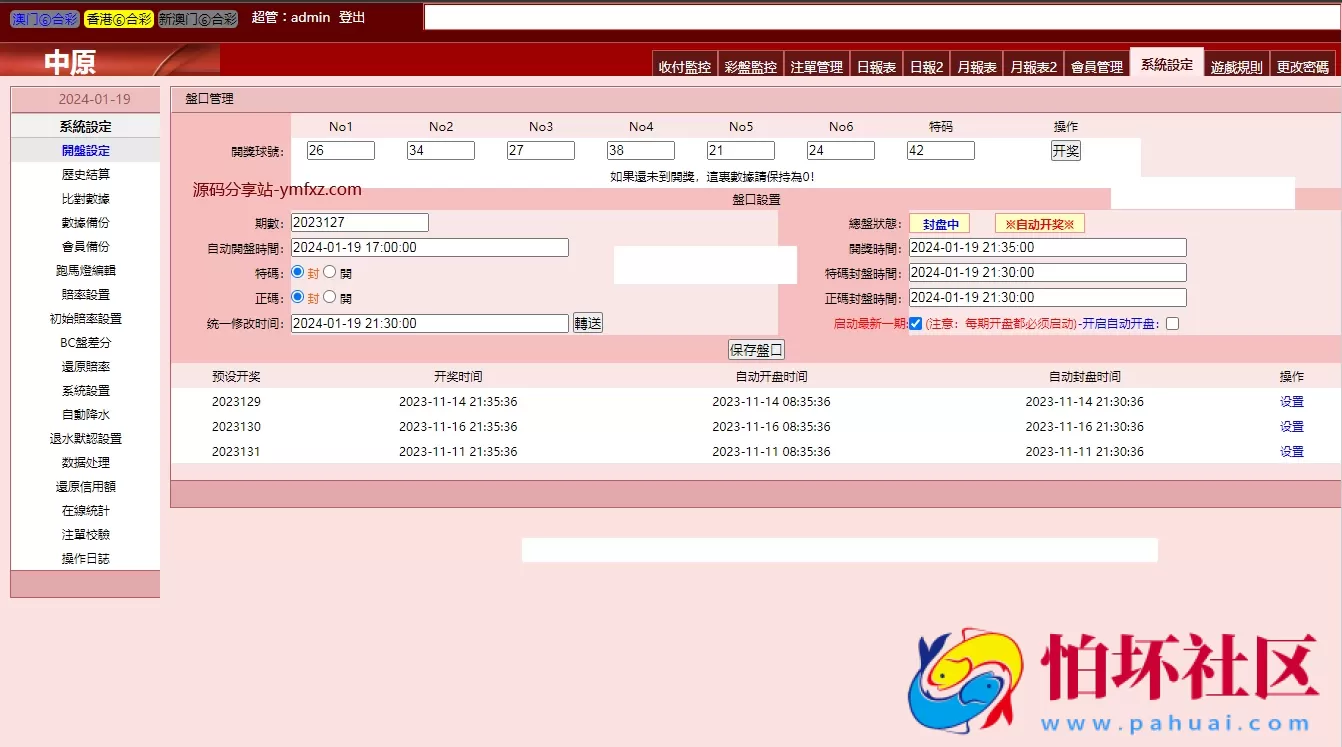Click the 登出 logout link

pos(350,16)
